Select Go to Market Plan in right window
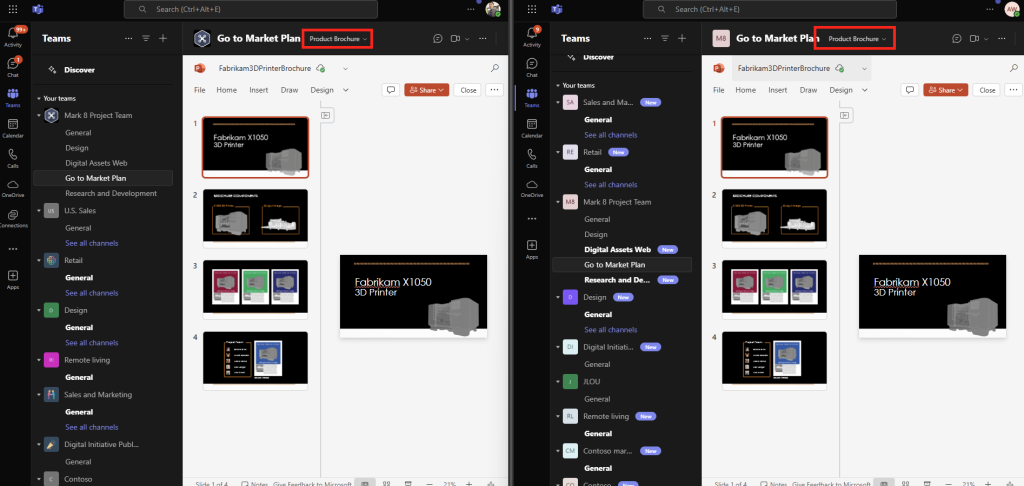This screenshot has height=486, width=1024. pos(615,265)
